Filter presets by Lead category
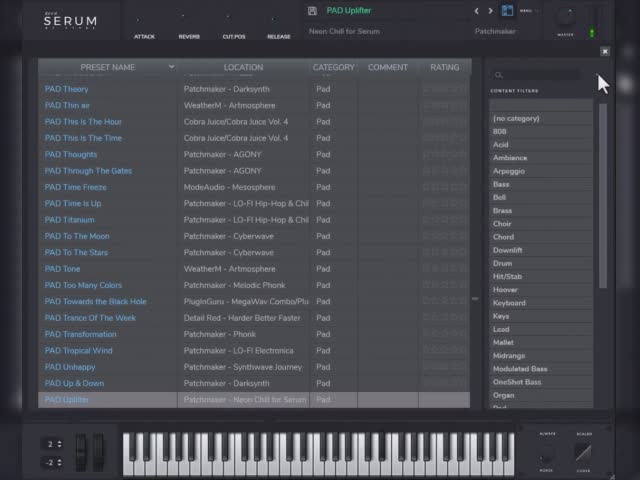This screenshot has height=480, width=640. (541, 329)
